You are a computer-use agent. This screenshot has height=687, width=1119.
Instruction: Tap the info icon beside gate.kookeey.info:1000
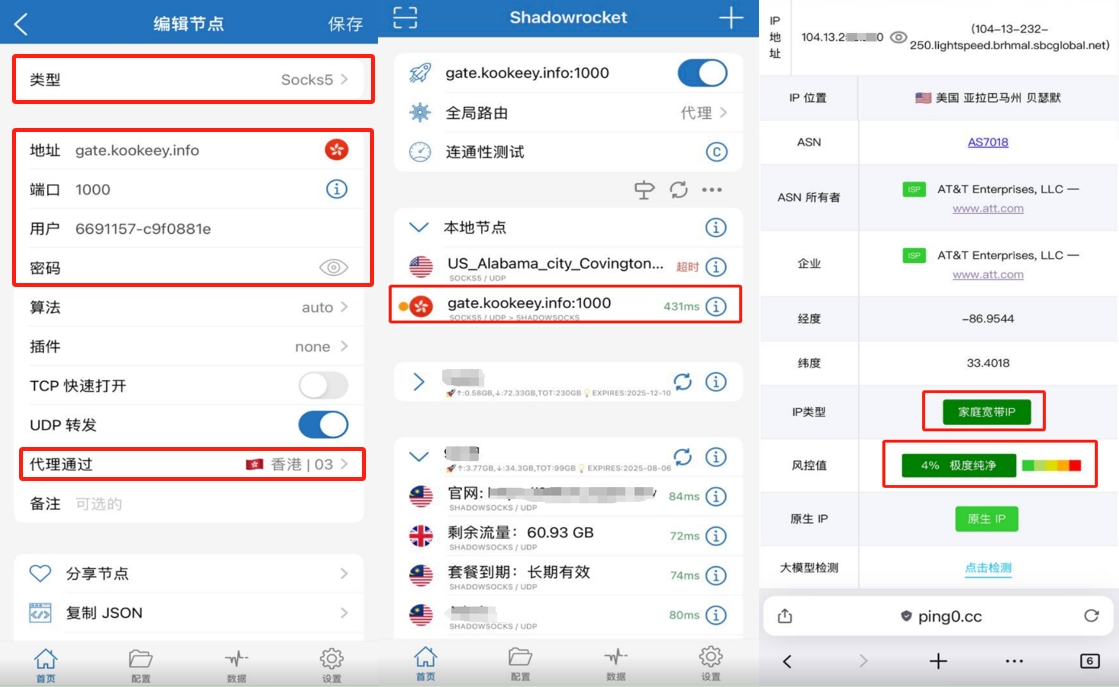(716, 304)
